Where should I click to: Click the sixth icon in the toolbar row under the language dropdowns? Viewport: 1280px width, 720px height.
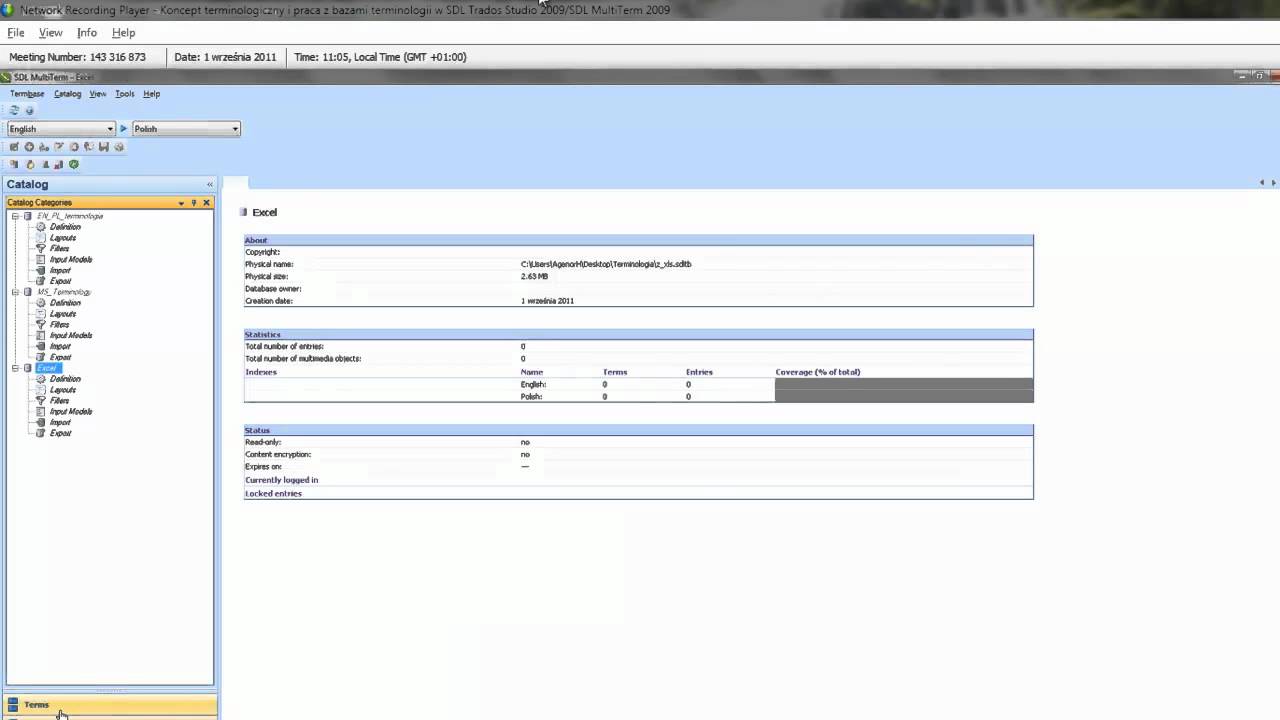coord(89,147)
